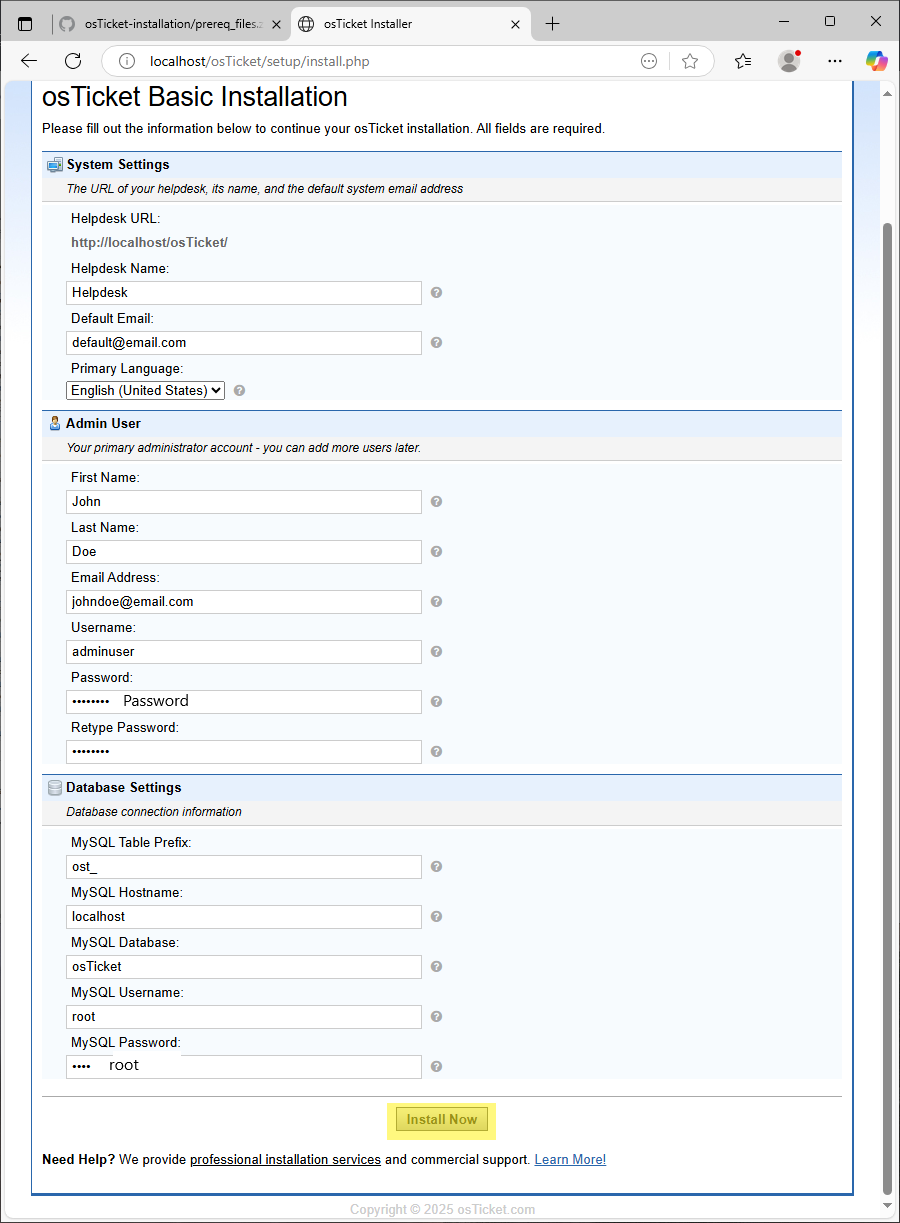This screenshot has width=900, height=1223.
Task: Open new tab with plus button
Action: click(x=553, y=24)
